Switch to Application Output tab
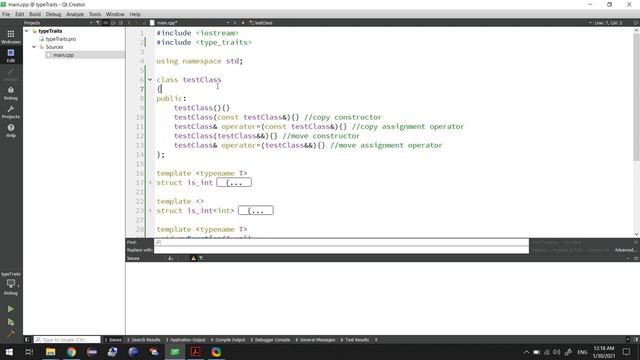Image resolution: width=640 pixels, height=360 pixels. pyautogui.click(x=185, y=340)
